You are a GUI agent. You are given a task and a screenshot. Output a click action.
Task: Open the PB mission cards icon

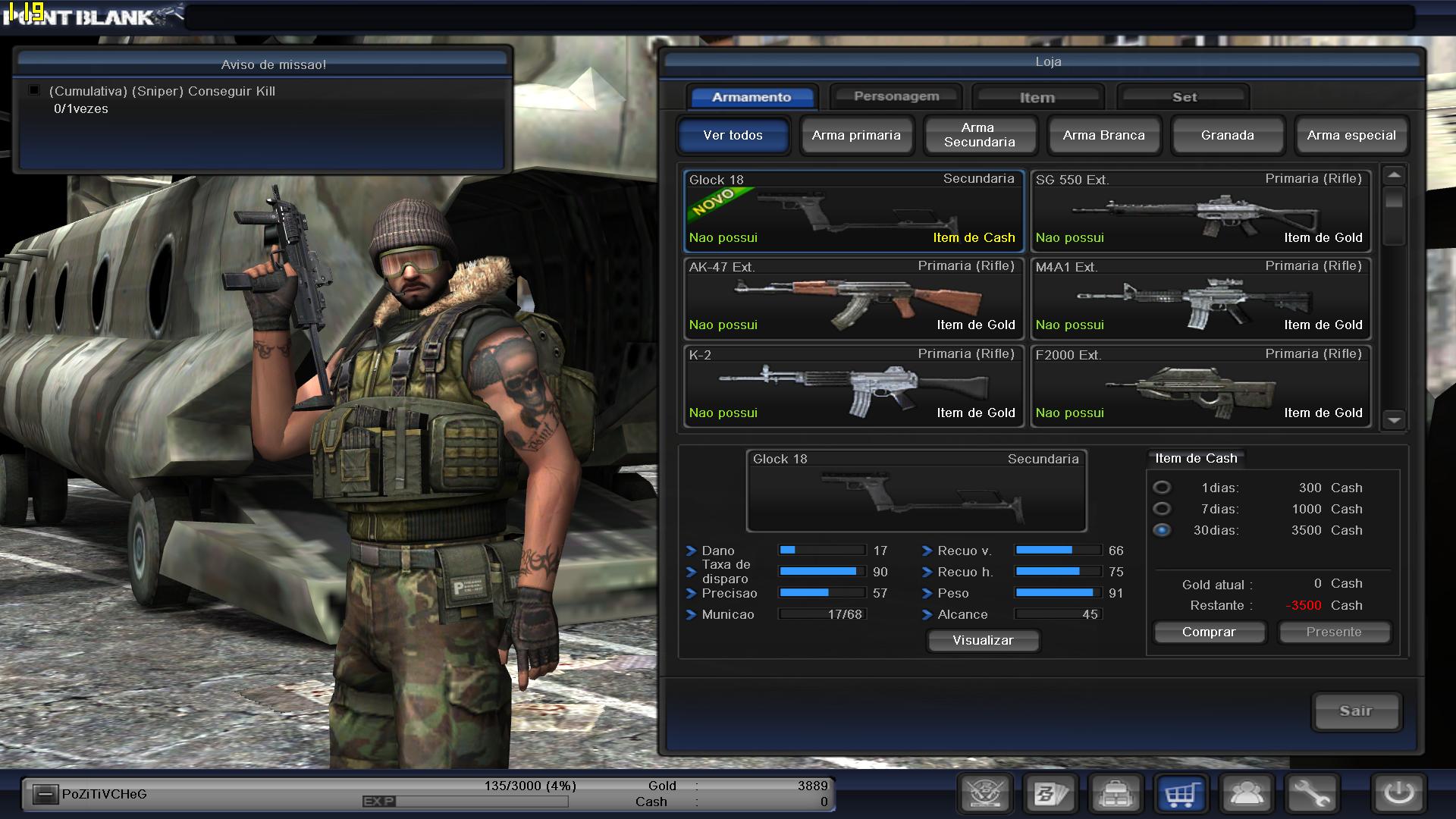point(1051,794)
